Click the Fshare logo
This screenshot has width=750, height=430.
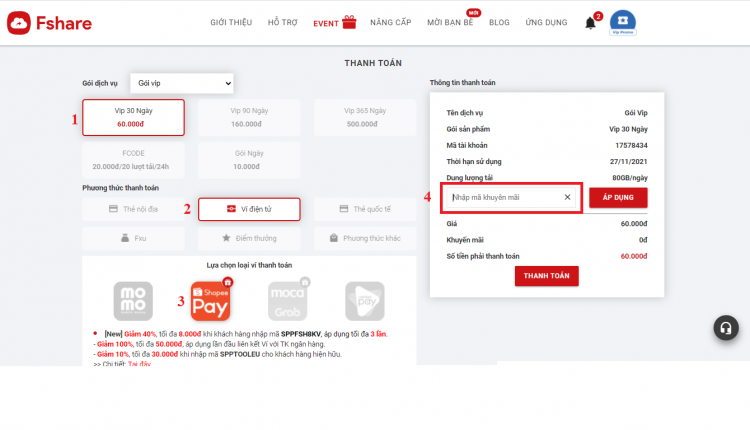[49, 23]
